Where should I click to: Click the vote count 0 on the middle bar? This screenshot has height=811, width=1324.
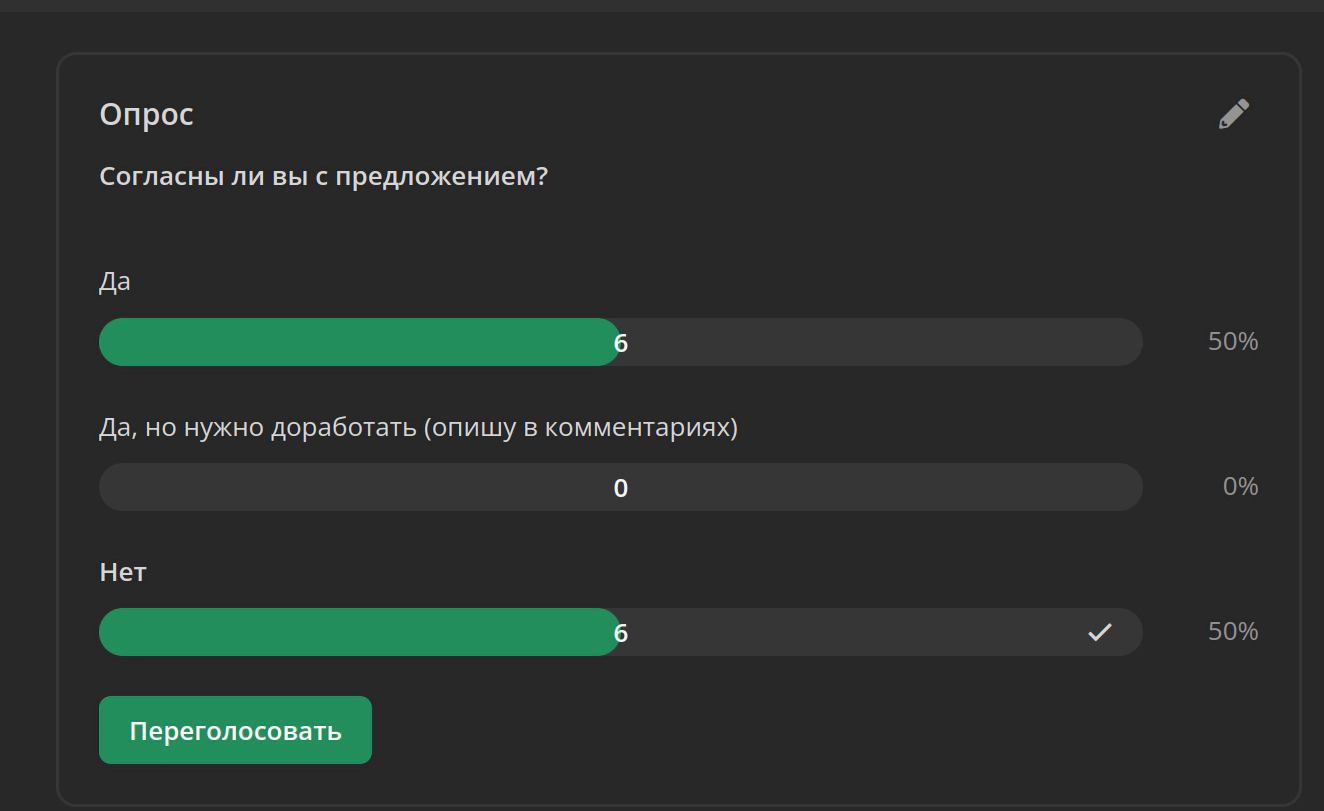[621, 488]
